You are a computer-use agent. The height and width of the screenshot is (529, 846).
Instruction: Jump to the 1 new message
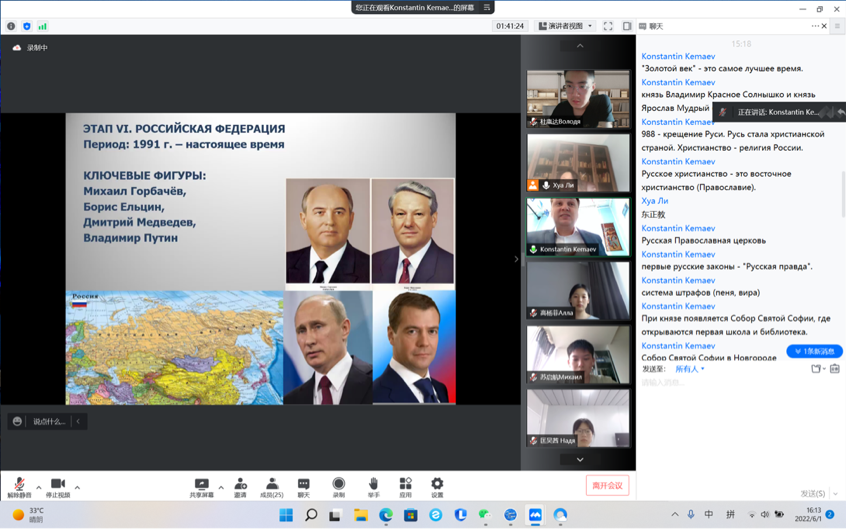(814, 351)
